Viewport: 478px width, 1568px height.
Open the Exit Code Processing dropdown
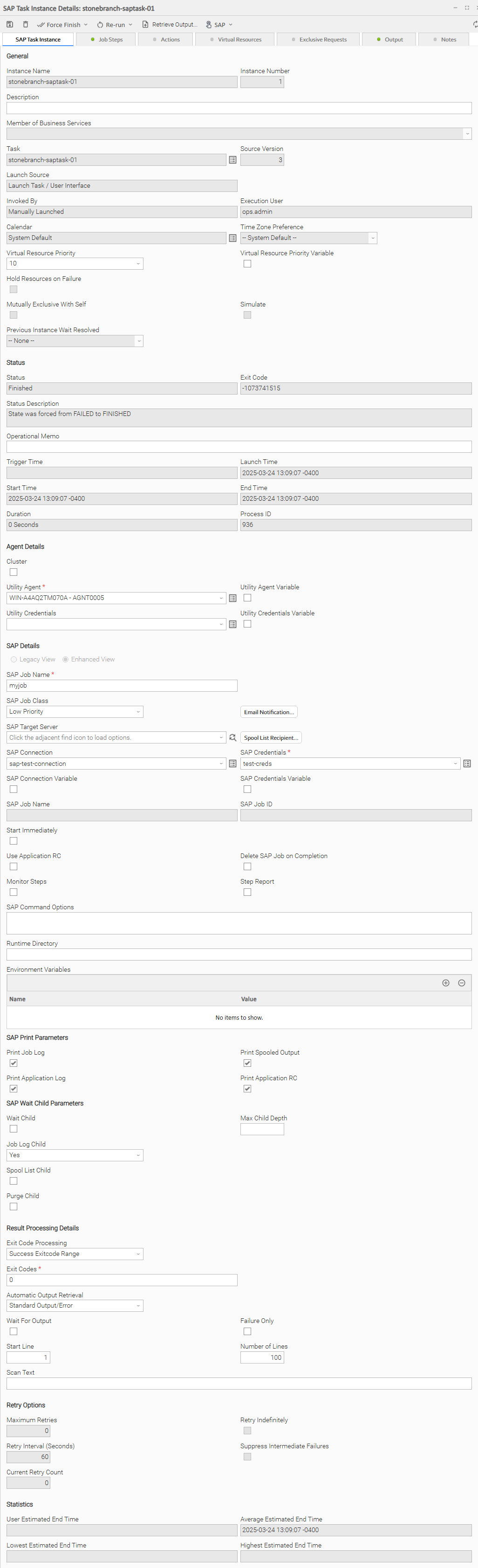tap(75, 1254)
